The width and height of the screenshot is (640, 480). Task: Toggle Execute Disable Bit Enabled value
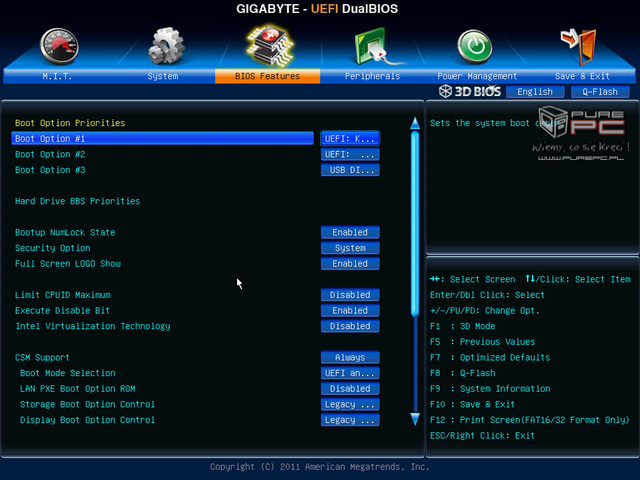point(350,310)
